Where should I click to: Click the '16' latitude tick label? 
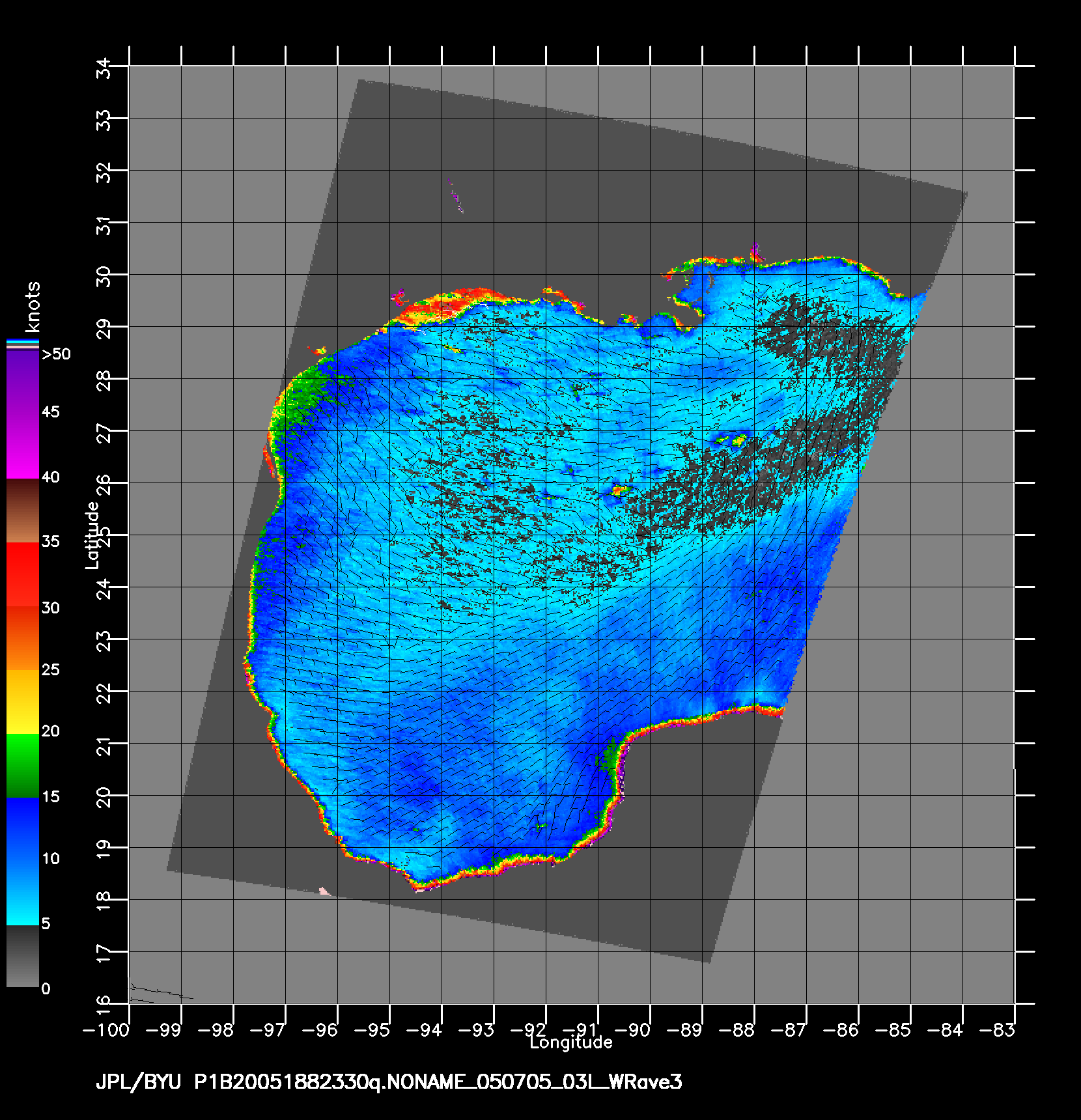[x=104, y=1005]
